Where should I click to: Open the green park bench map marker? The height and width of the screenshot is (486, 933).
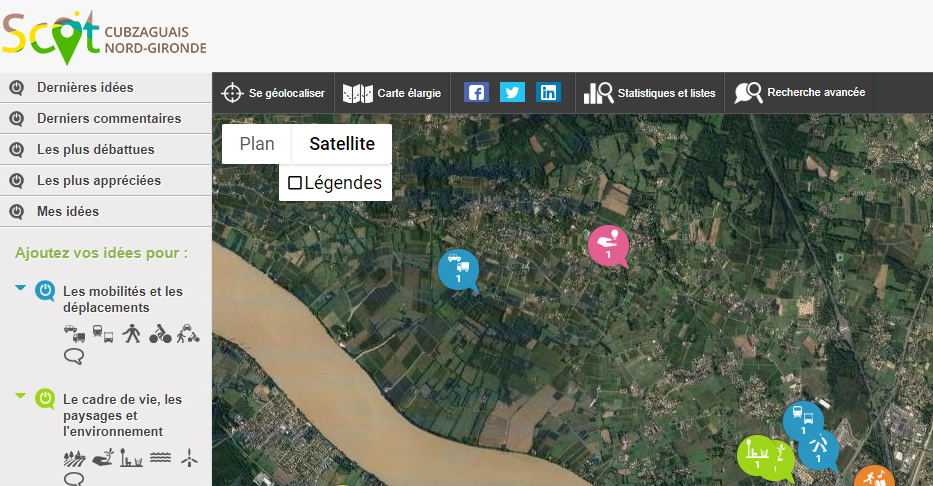[757, 456]
